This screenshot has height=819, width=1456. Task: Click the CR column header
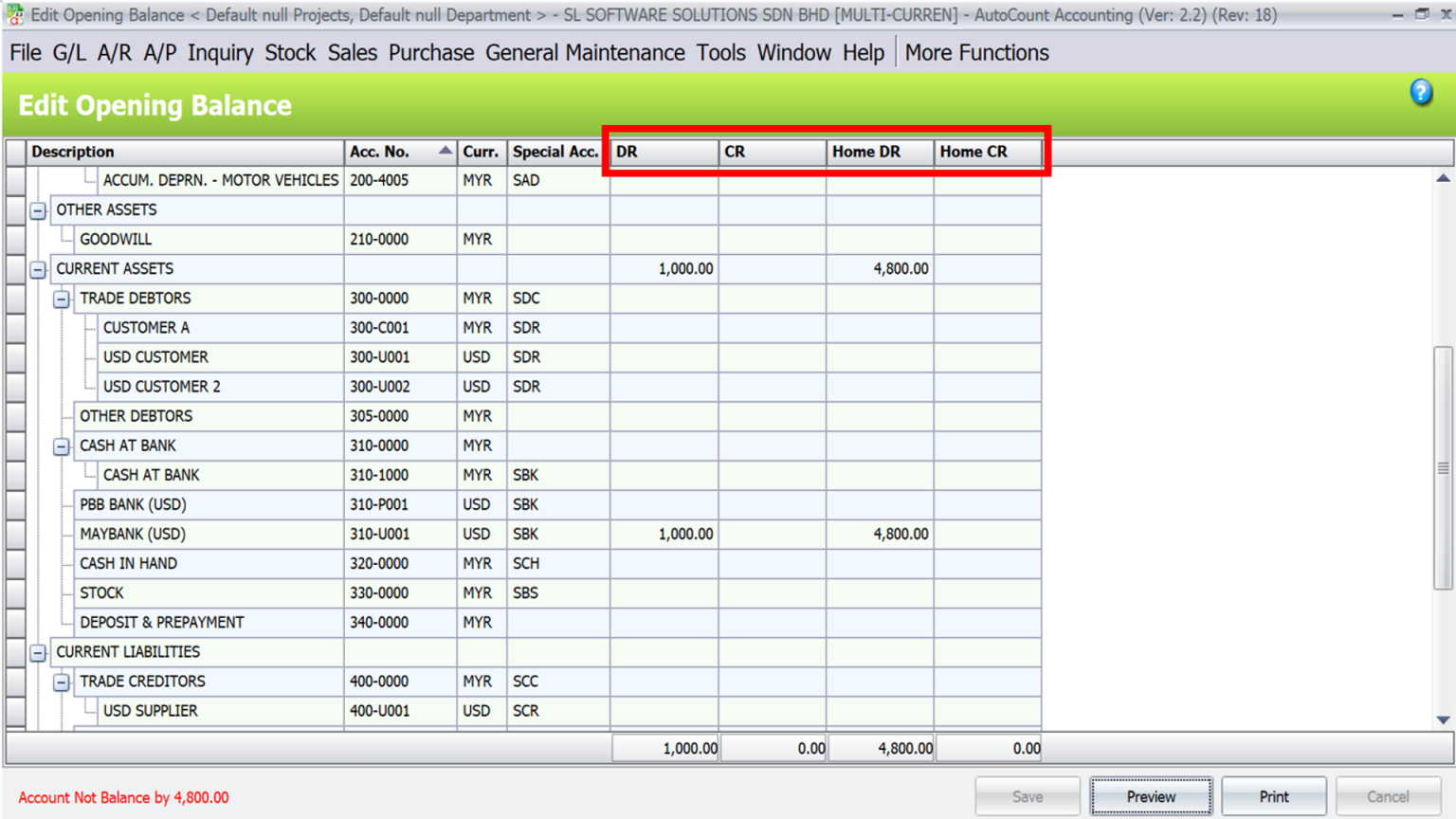coord(773,152)
